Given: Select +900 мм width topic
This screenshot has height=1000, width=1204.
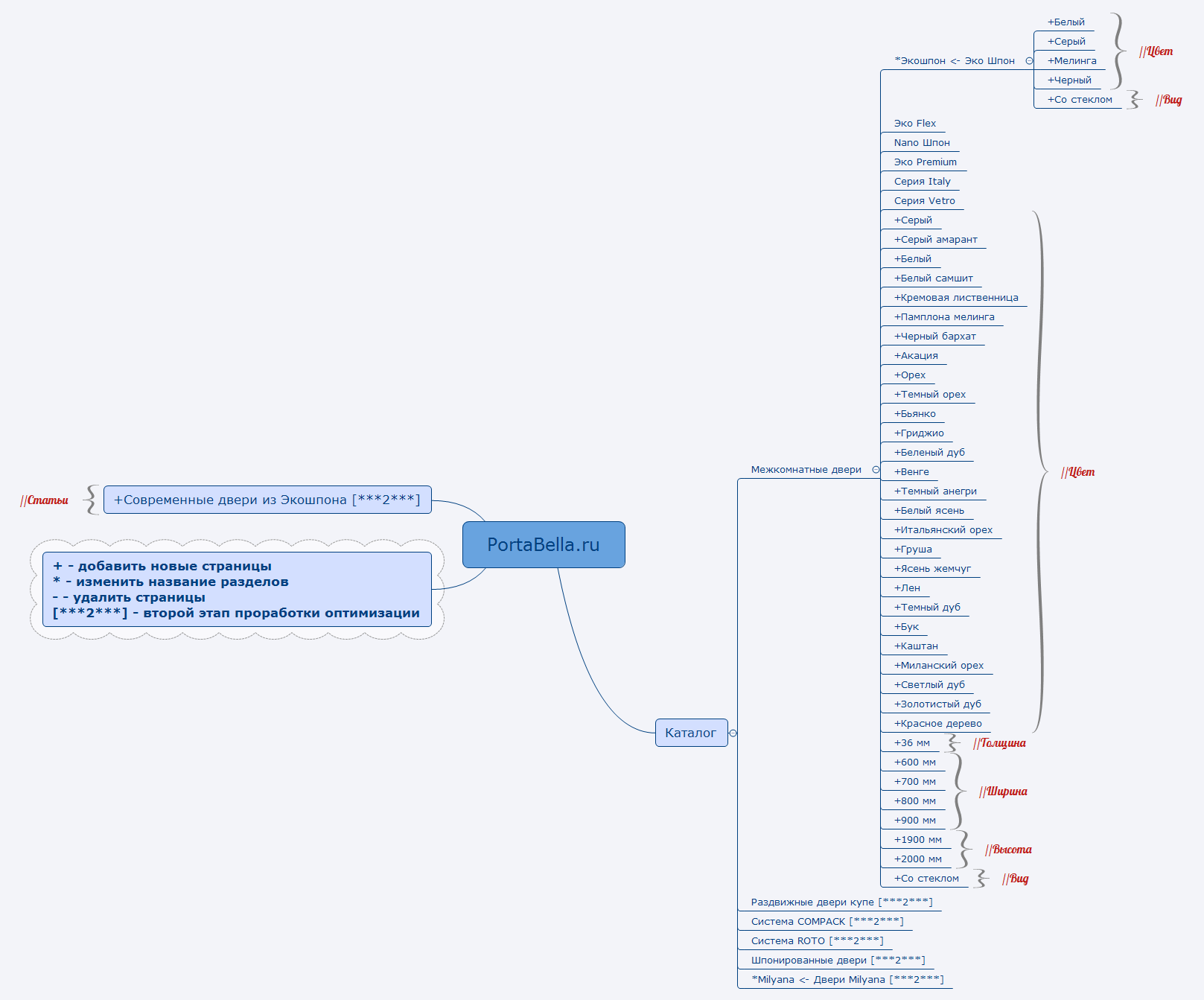Looking at the screenshot, I should [x=915, y=821].
